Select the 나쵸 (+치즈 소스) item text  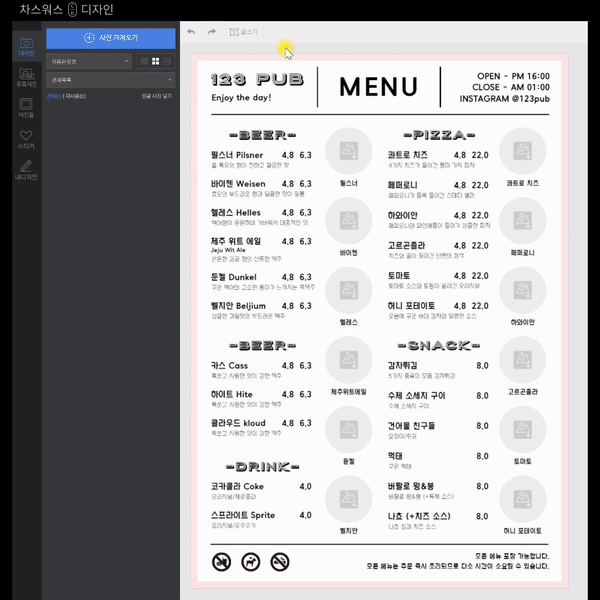[x=419, y=516]
